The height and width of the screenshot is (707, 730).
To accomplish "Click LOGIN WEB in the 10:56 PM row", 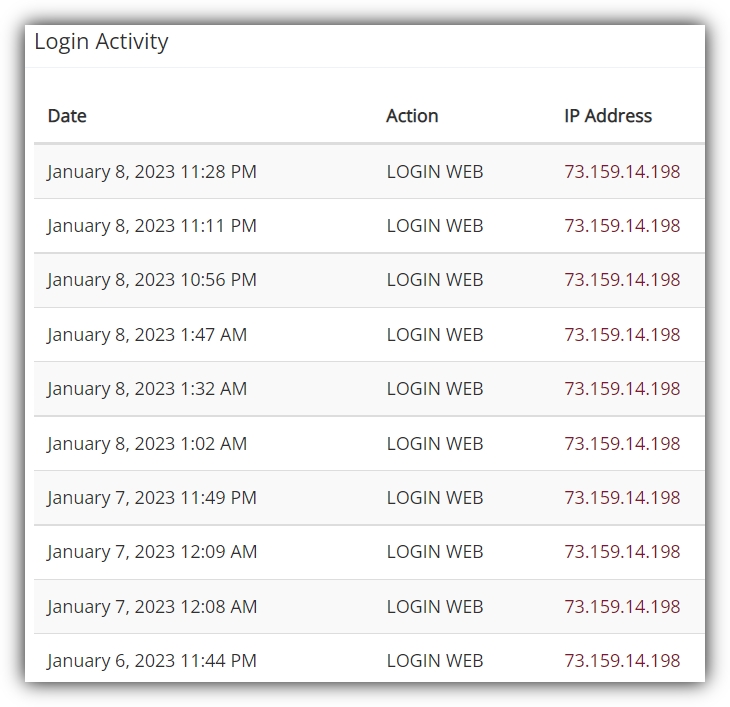I will pos(435,280).
